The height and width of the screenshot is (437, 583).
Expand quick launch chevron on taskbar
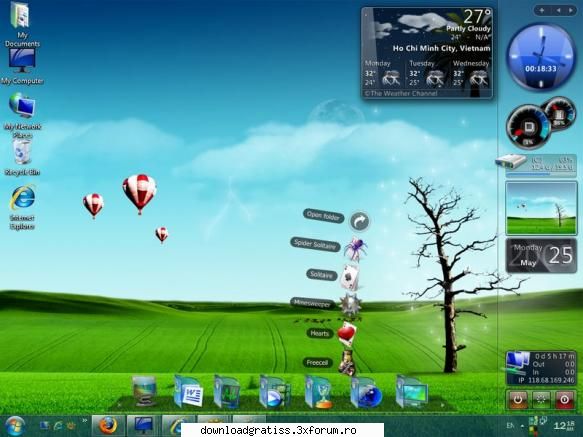85,421
